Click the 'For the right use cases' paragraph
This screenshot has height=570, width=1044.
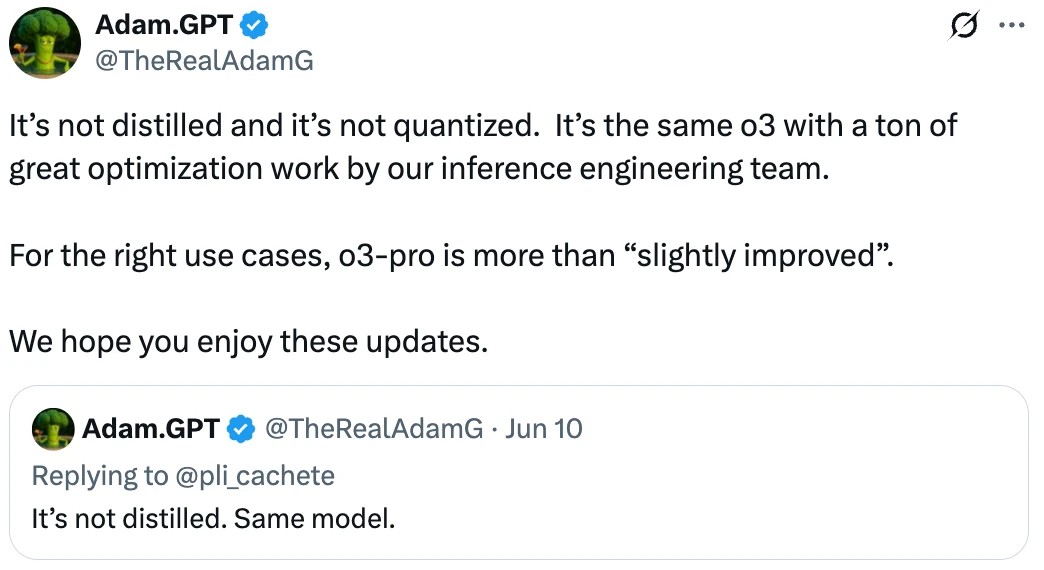tap(451, 256)
